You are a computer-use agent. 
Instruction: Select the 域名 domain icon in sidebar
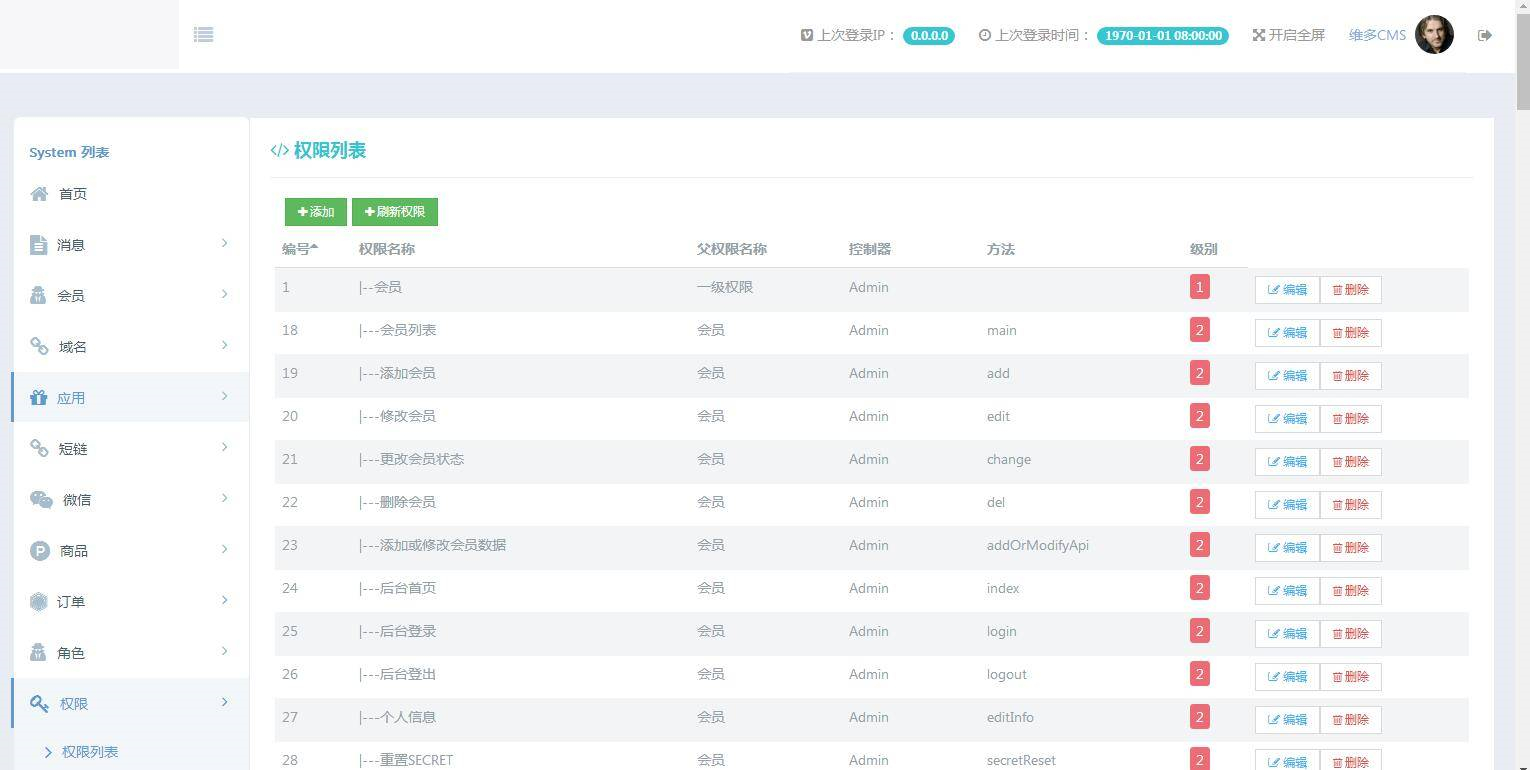point(38,346)
